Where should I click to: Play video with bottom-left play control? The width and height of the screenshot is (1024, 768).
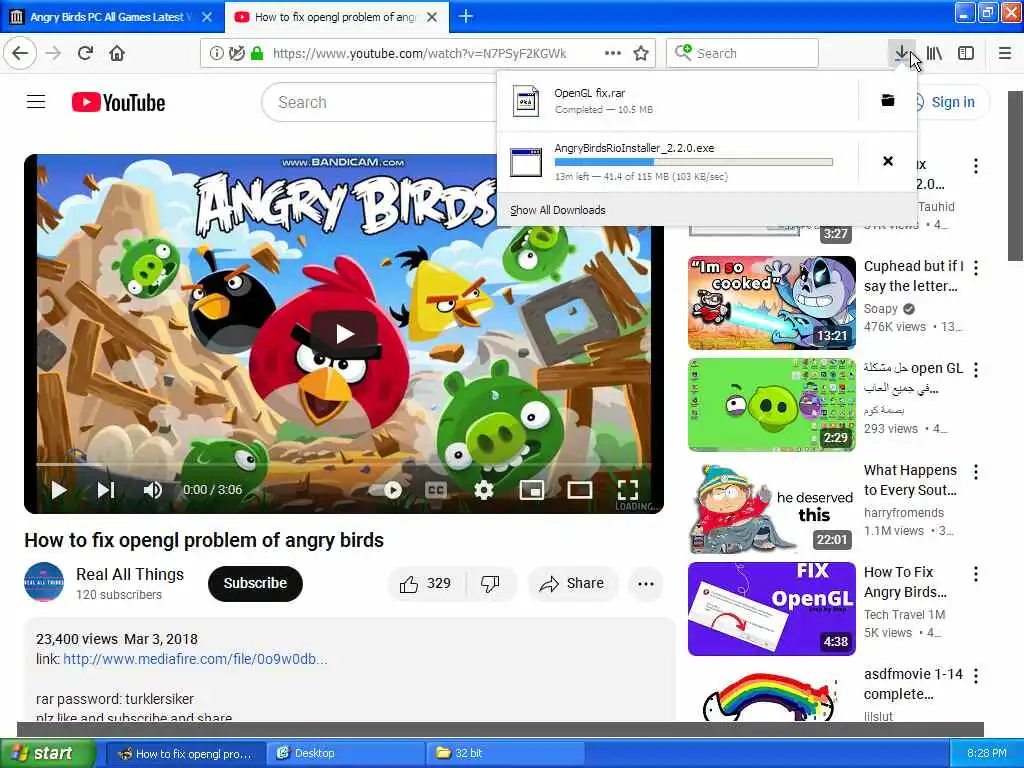59,490
